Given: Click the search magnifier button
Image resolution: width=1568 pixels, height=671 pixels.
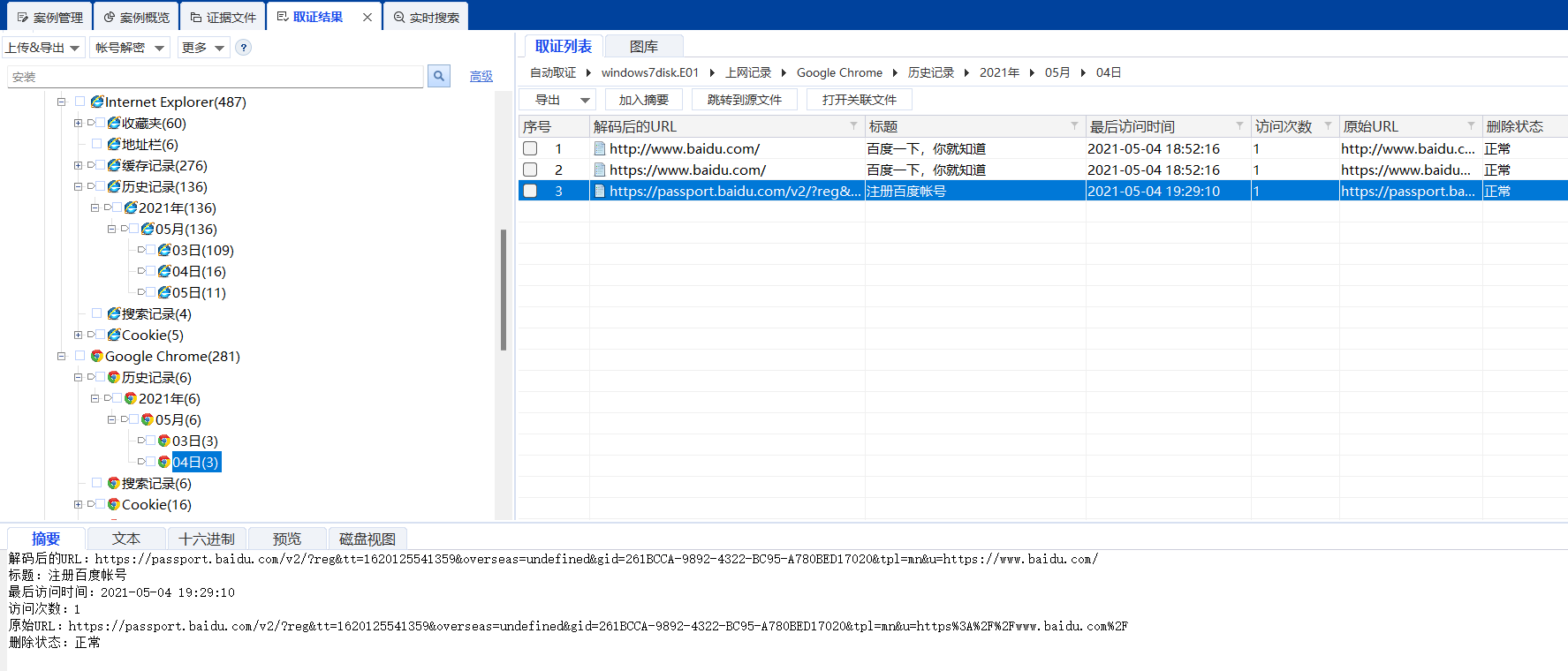Looking at the screenshot, I should [x=439, y=77].
